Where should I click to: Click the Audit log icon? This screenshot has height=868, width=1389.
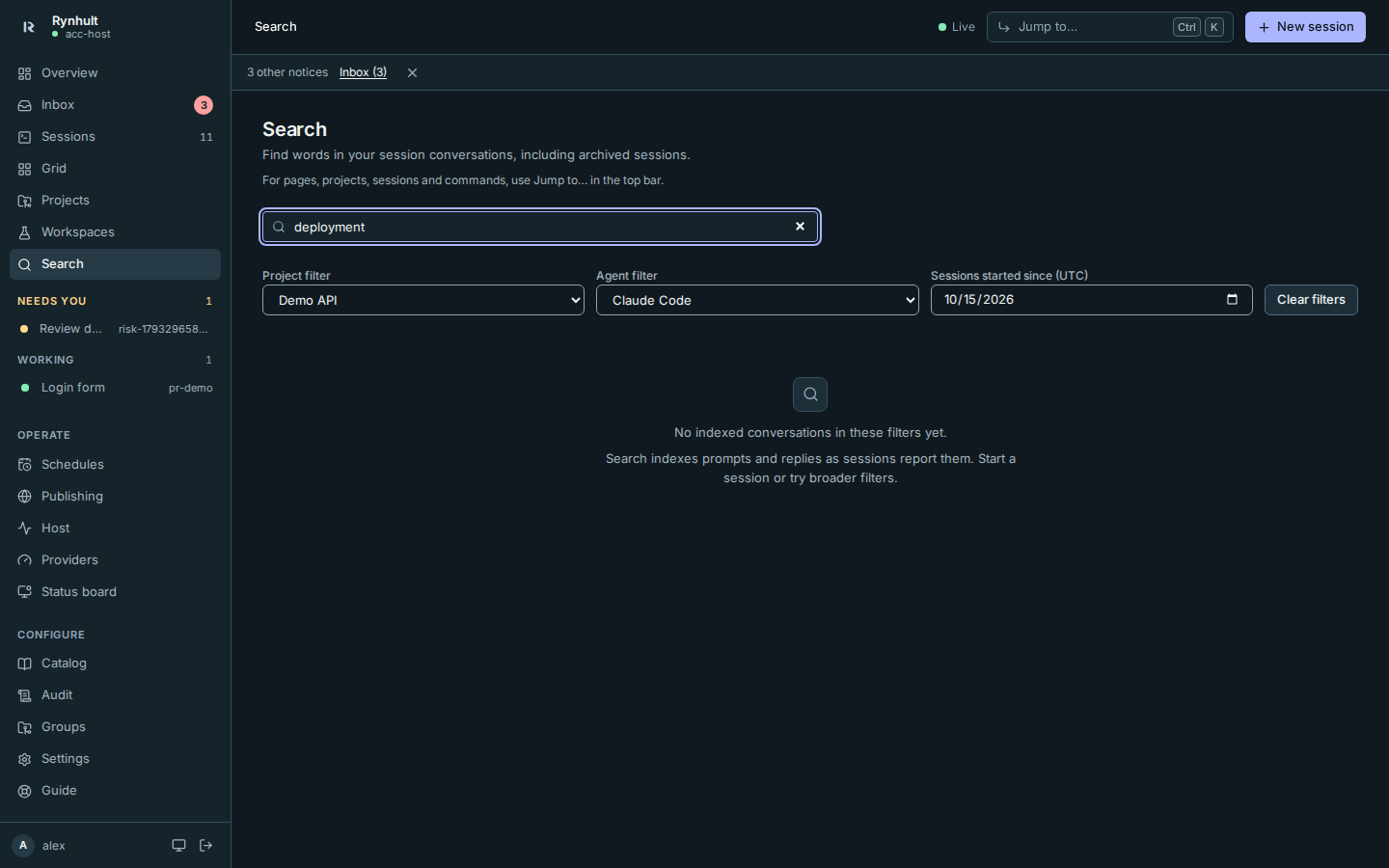click(x=25, y=695)
